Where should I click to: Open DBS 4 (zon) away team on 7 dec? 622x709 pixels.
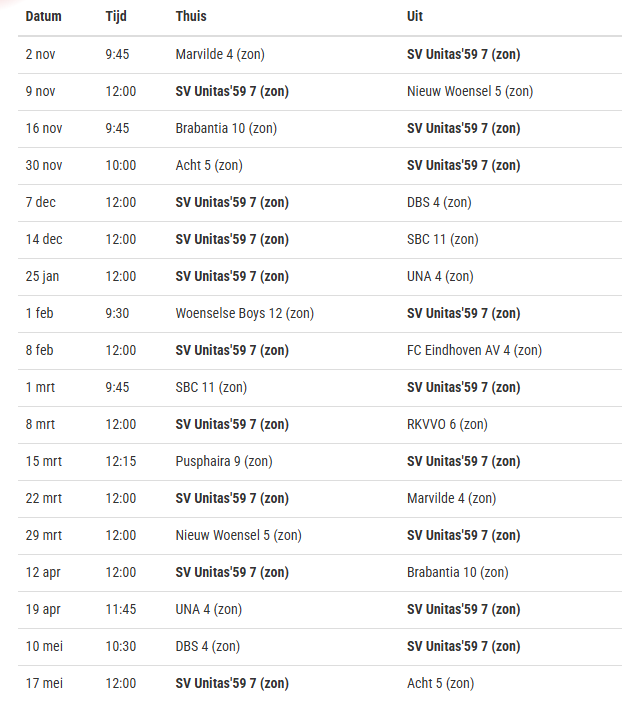[x=439, y=203]
